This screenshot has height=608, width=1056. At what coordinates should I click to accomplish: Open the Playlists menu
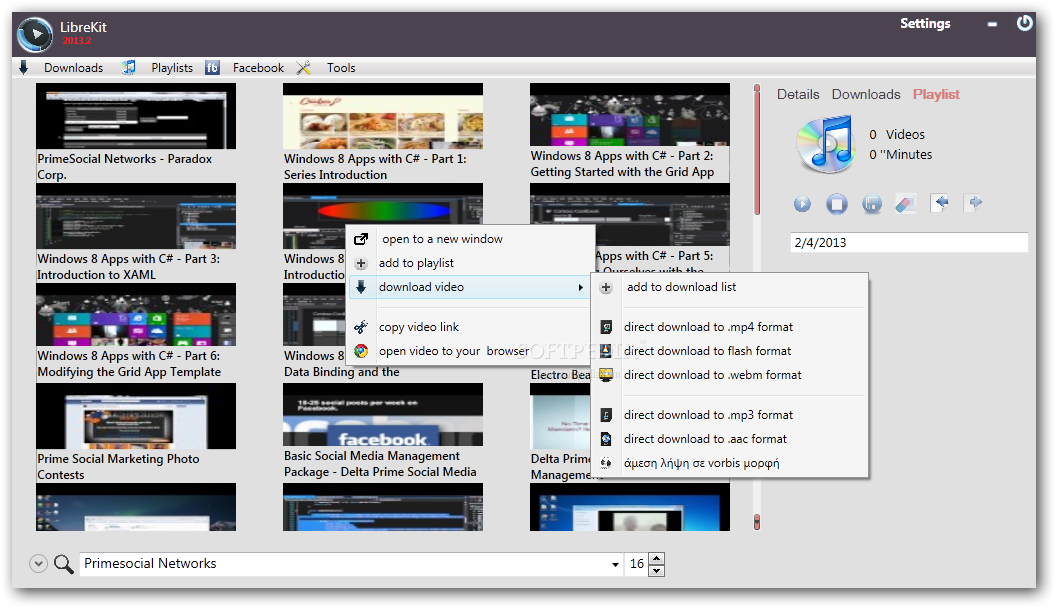click(x=172, y=68)
